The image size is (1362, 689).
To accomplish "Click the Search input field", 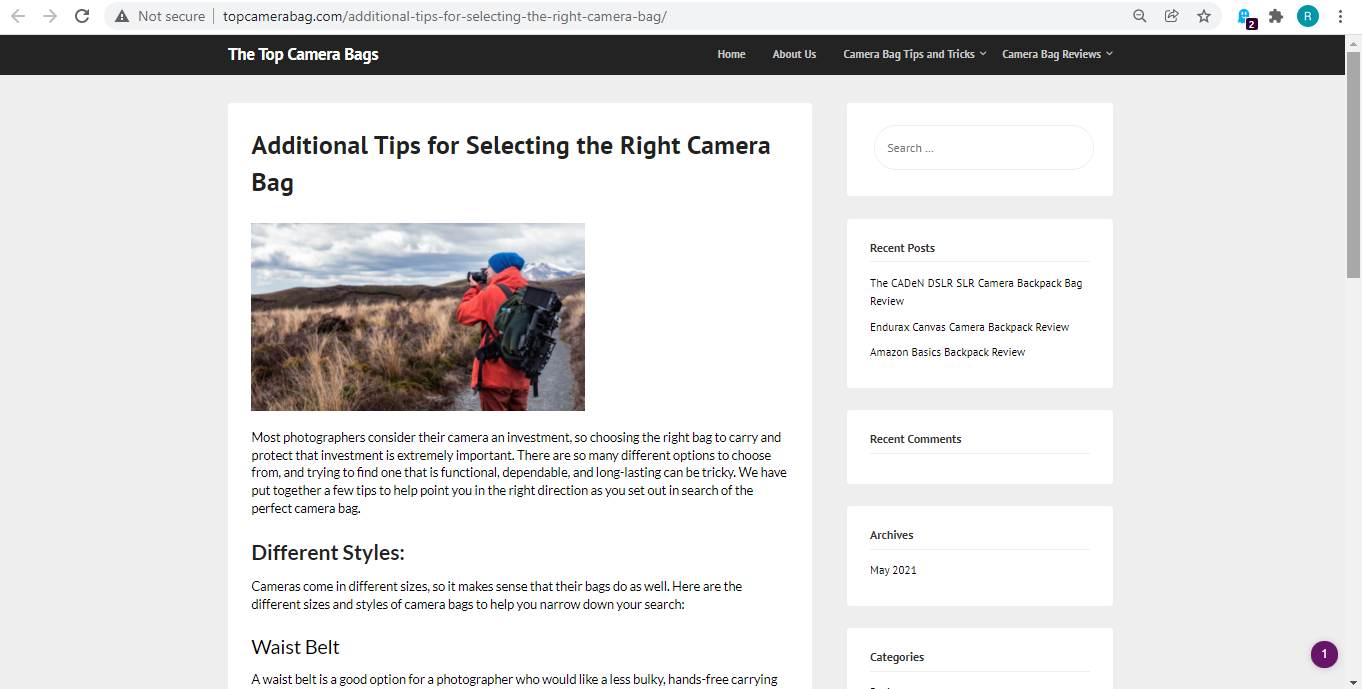I will pos(983,148).
